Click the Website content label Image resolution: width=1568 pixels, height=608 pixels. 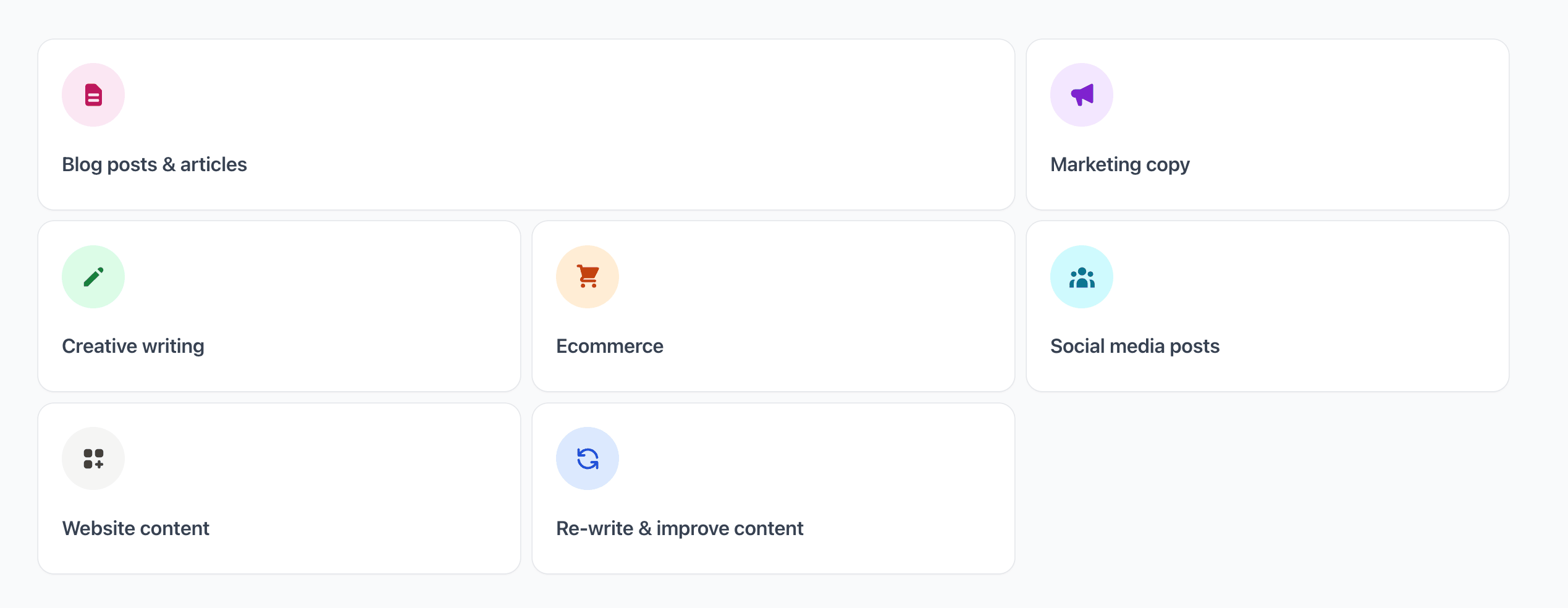135,528
